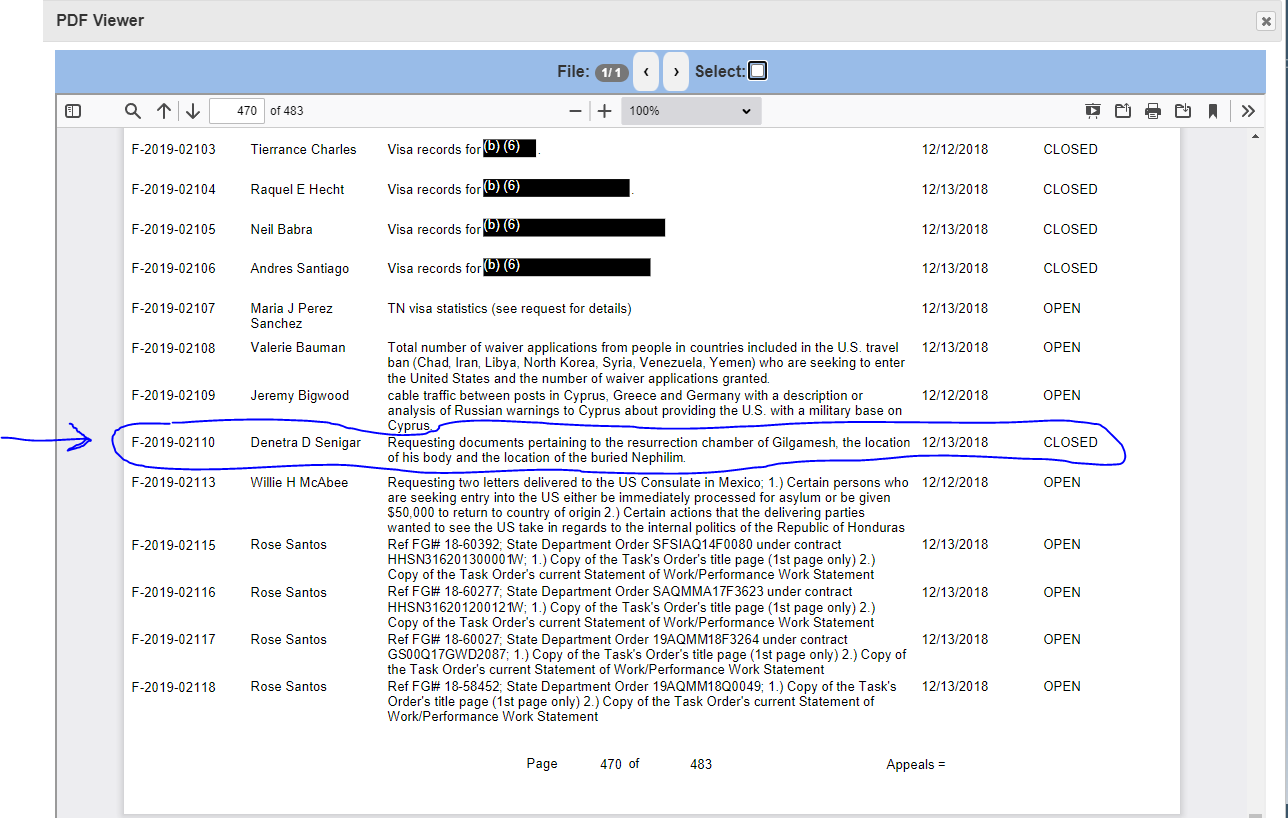Click the scrollbar up arrow in the PDF pane
The width and height of the screenshot is (1288, 818).
[x=1255, y=134]
